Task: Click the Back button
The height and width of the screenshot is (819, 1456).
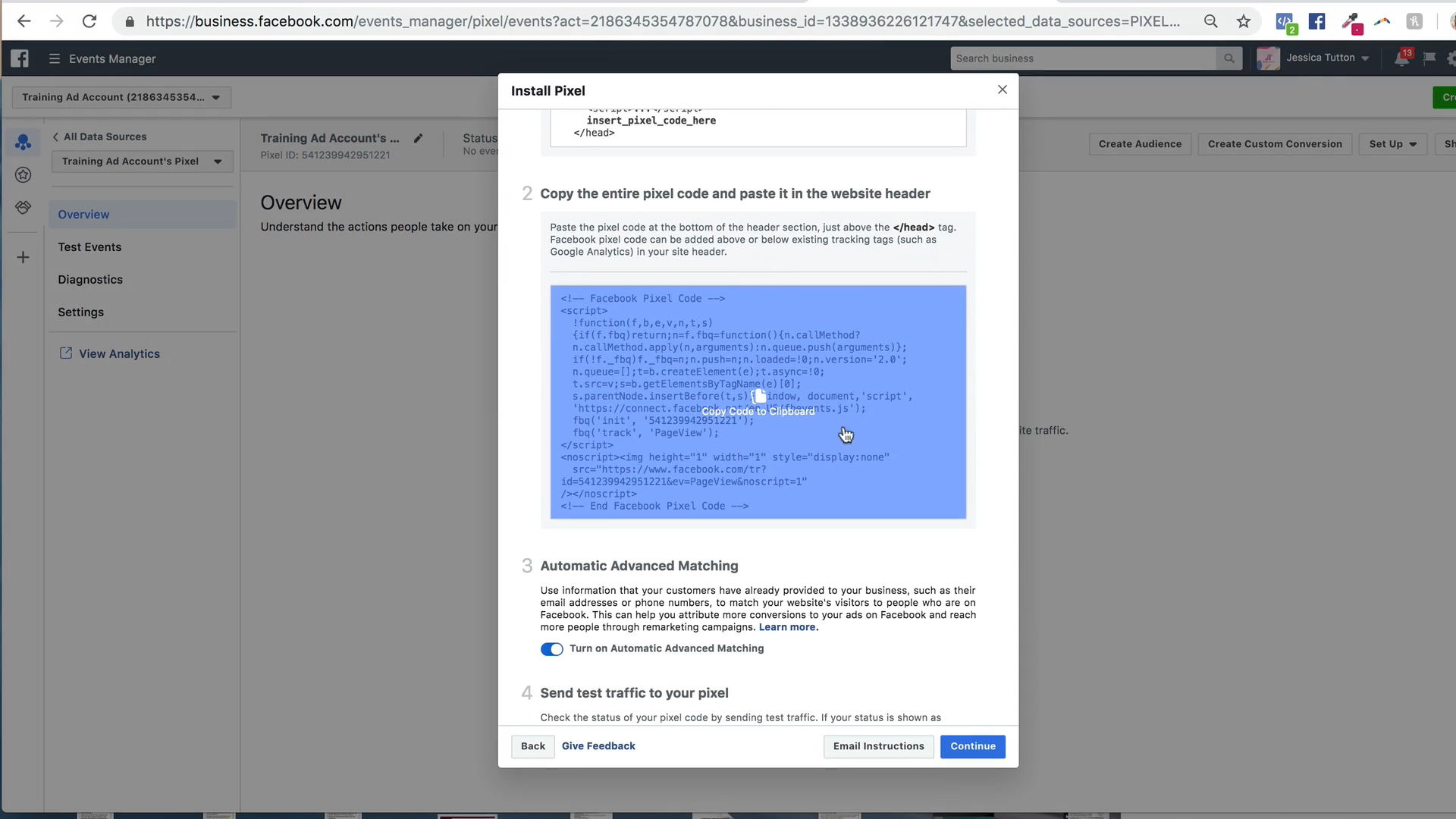Action: [x=533, y=746]
